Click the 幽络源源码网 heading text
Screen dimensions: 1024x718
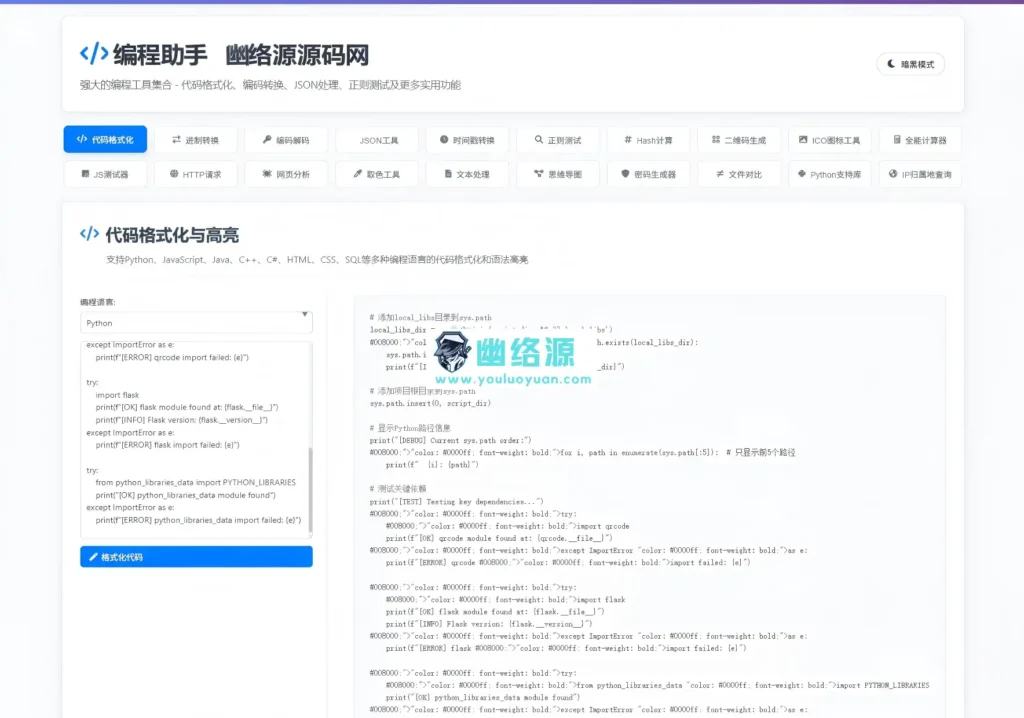[297, 55]
